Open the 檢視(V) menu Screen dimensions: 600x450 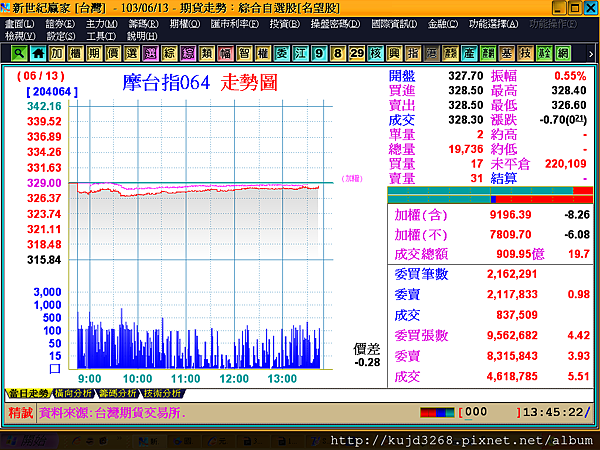tap(20, 36)
